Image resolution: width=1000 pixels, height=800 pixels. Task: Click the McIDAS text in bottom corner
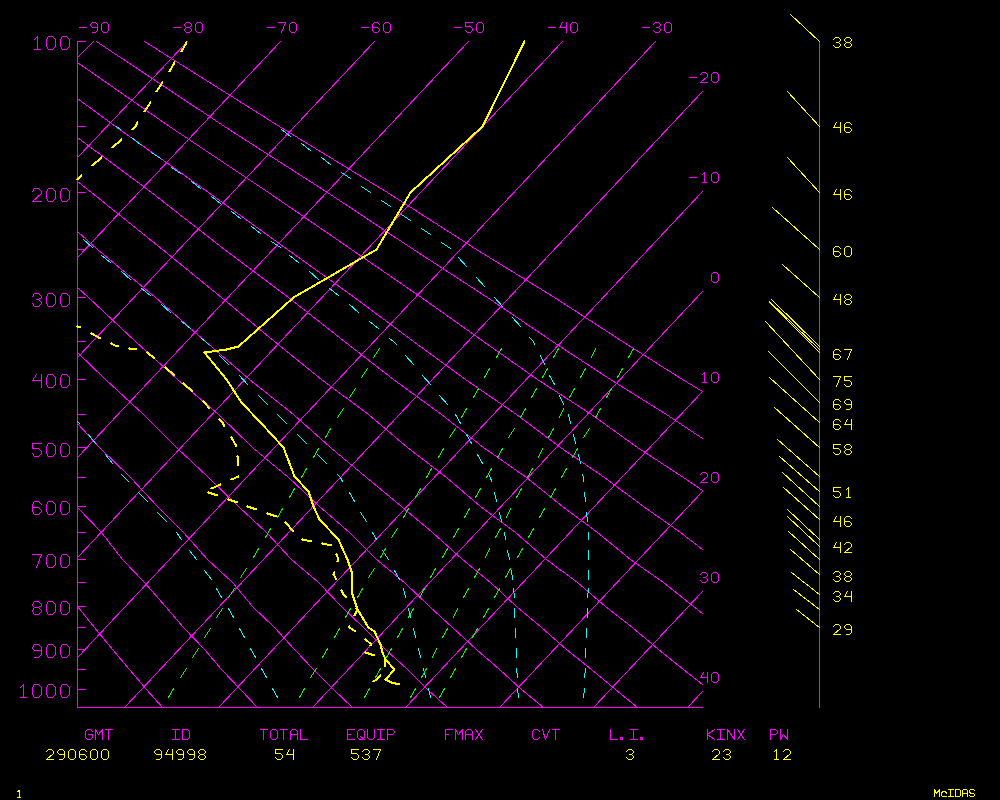pyautogui.click(x=954, y=793)
